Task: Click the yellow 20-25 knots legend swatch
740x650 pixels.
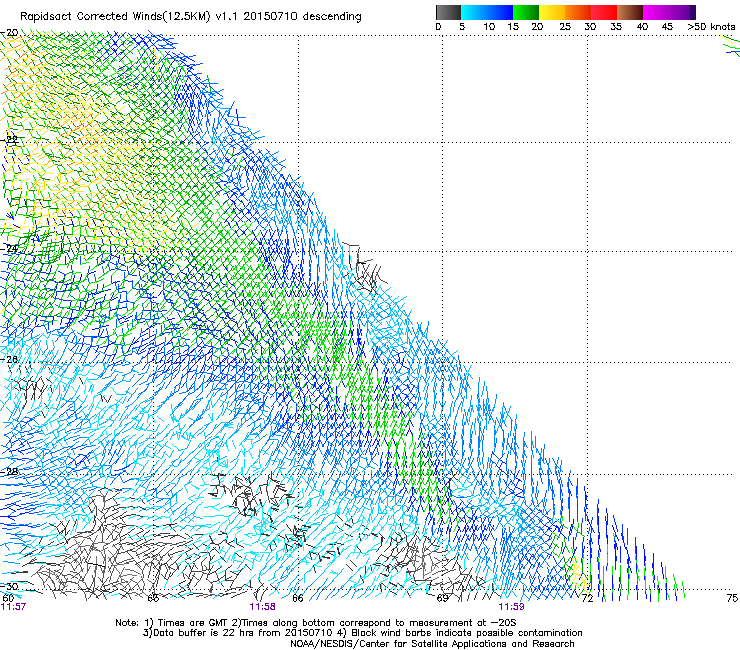Action: [x=552, y=12]
